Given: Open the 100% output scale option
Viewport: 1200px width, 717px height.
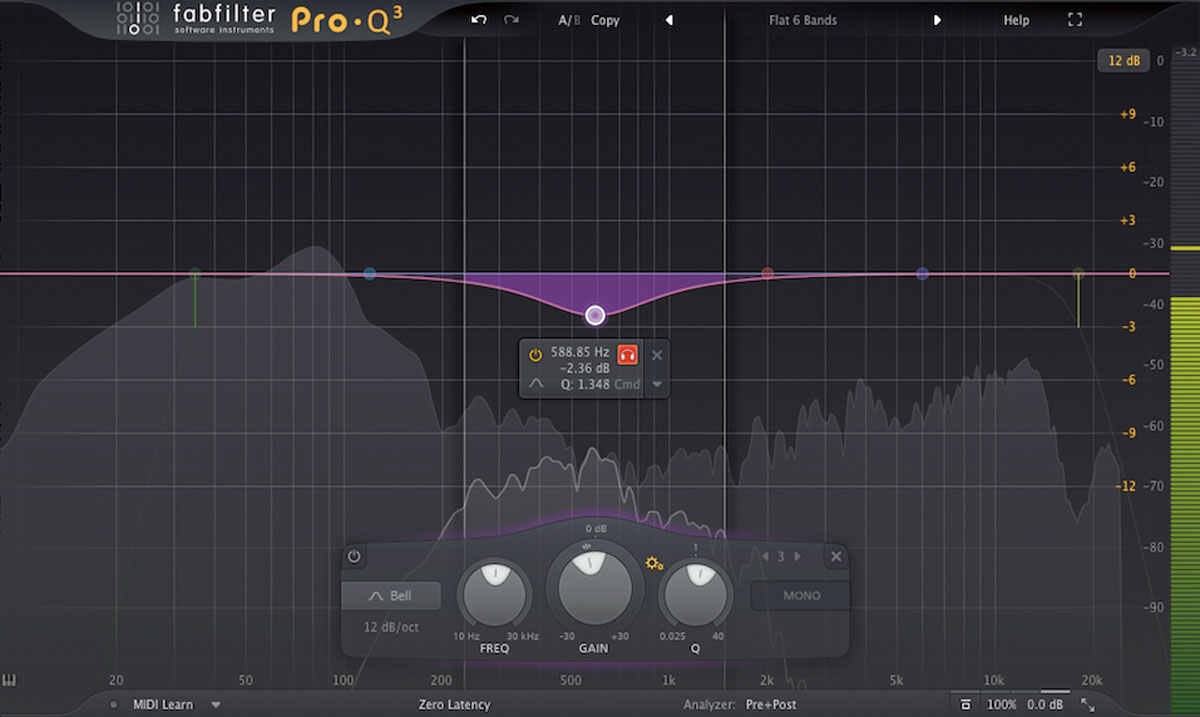Looking at the screenshot, I should (x=1001, y=705).
